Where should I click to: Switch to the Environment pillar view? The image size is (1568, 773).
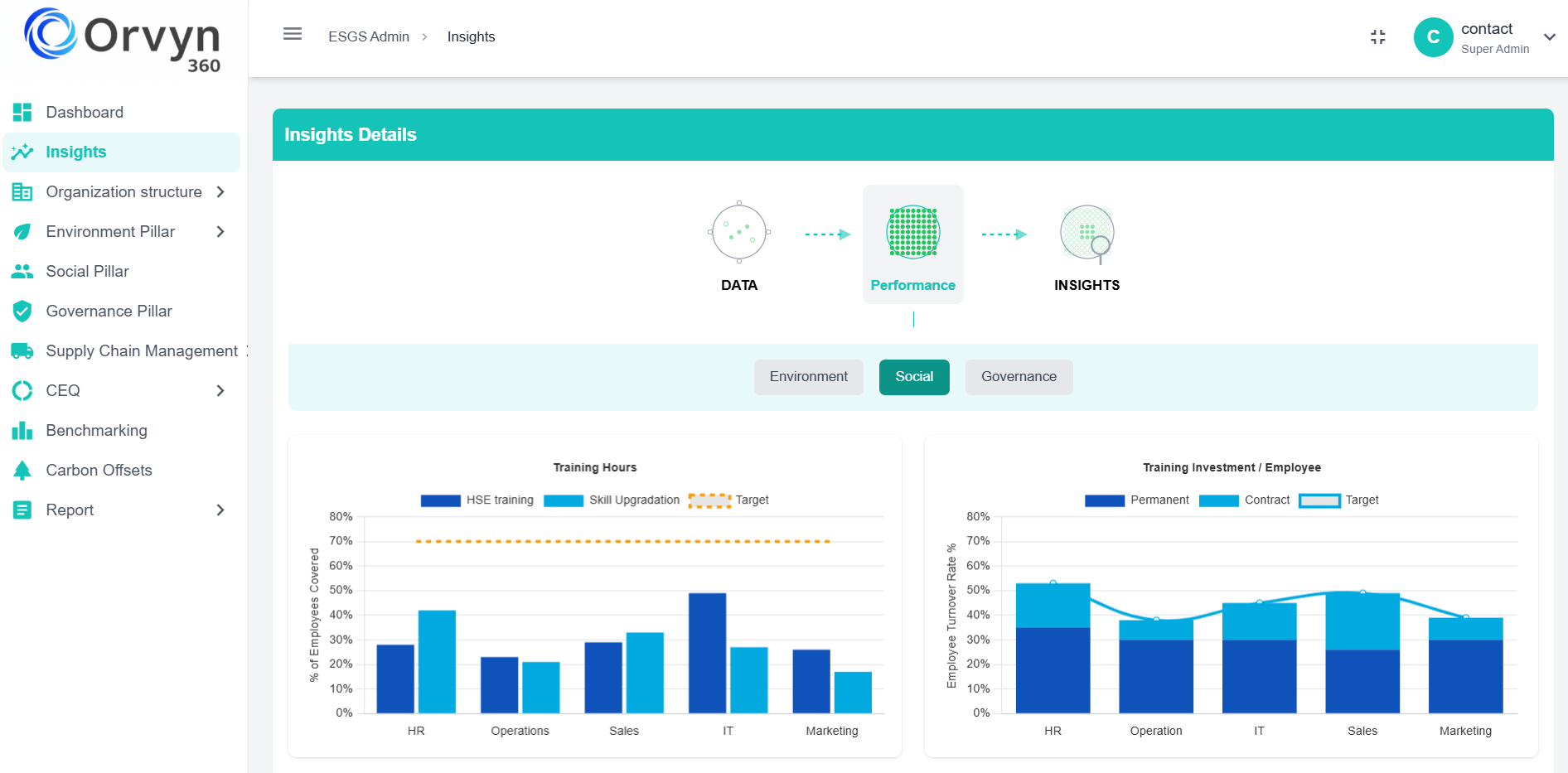808,377
